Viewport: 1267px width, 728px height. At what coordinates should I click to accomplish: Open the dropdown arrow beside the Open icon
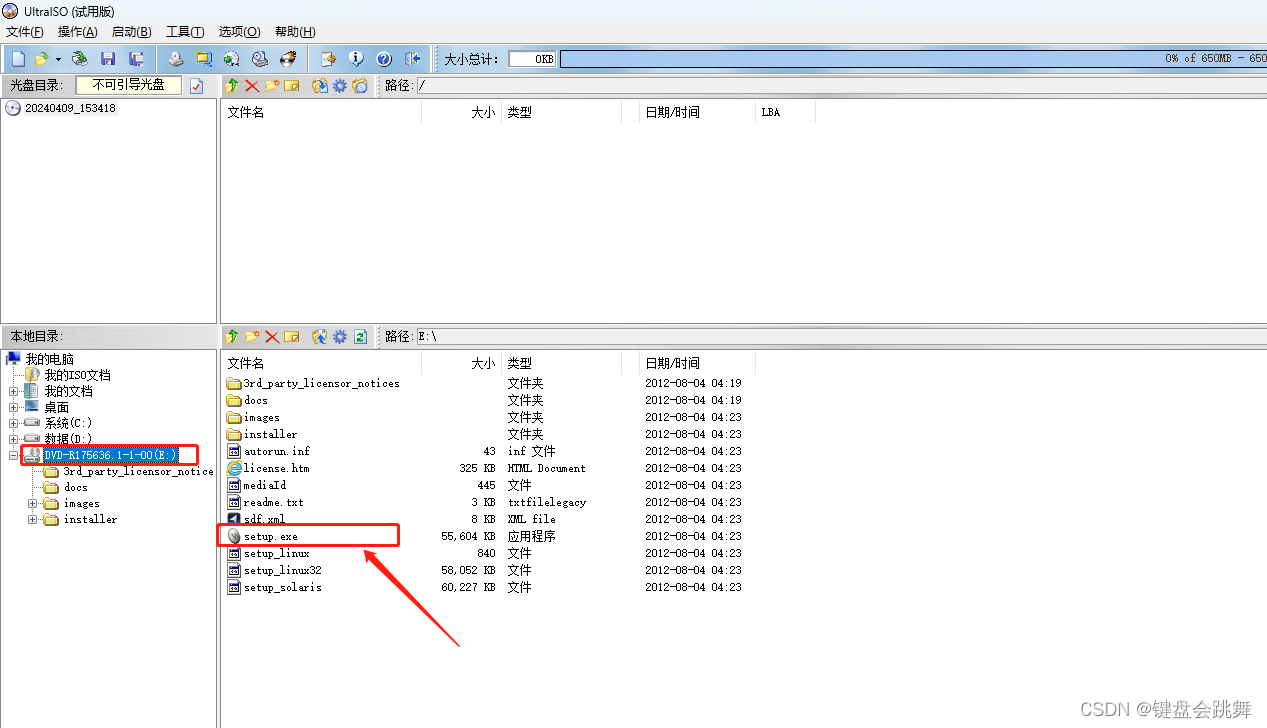coord(59,60)
